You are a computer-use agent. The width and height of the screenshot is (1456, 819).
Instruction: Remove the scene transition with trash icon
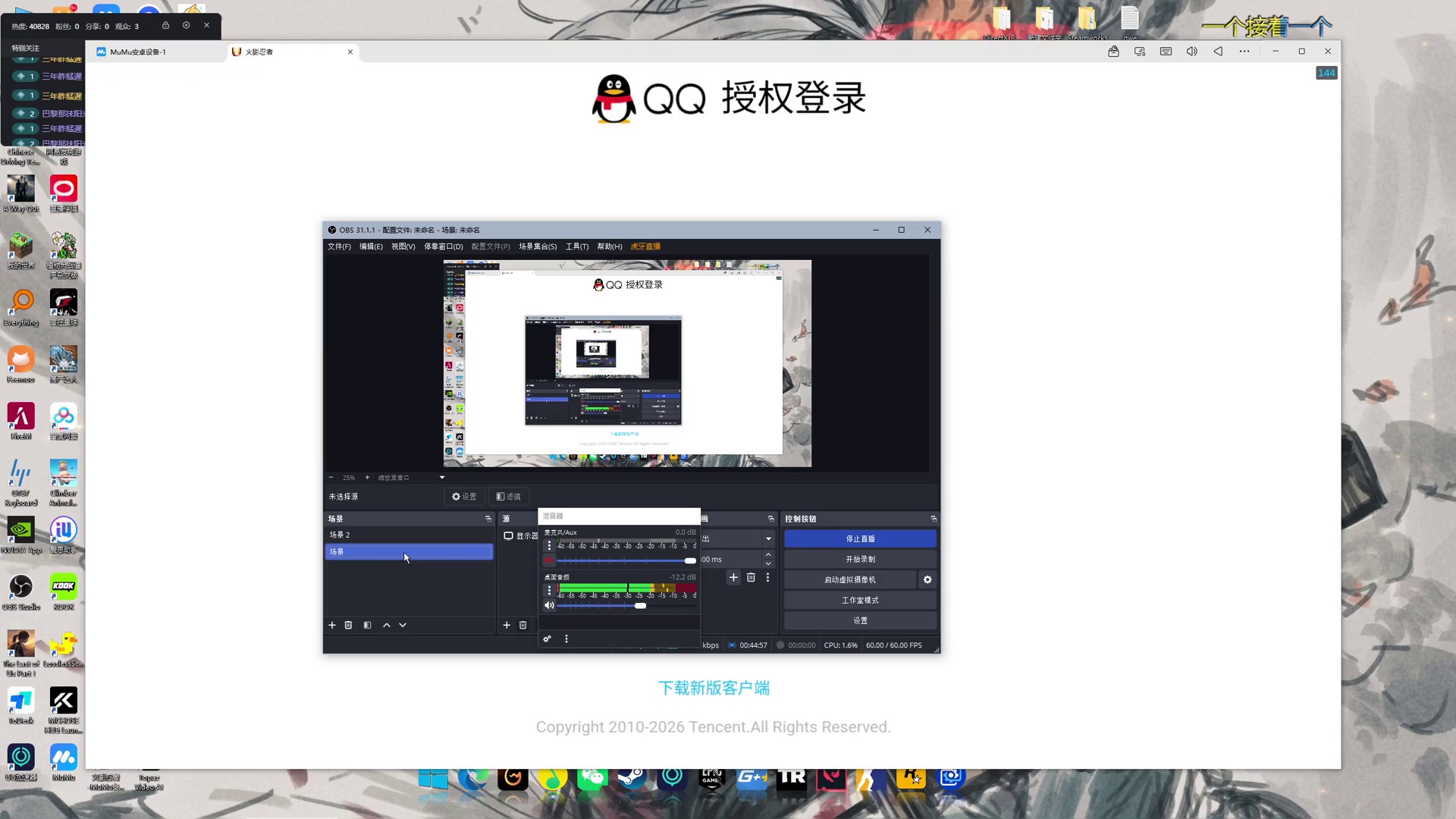(751, 577)
